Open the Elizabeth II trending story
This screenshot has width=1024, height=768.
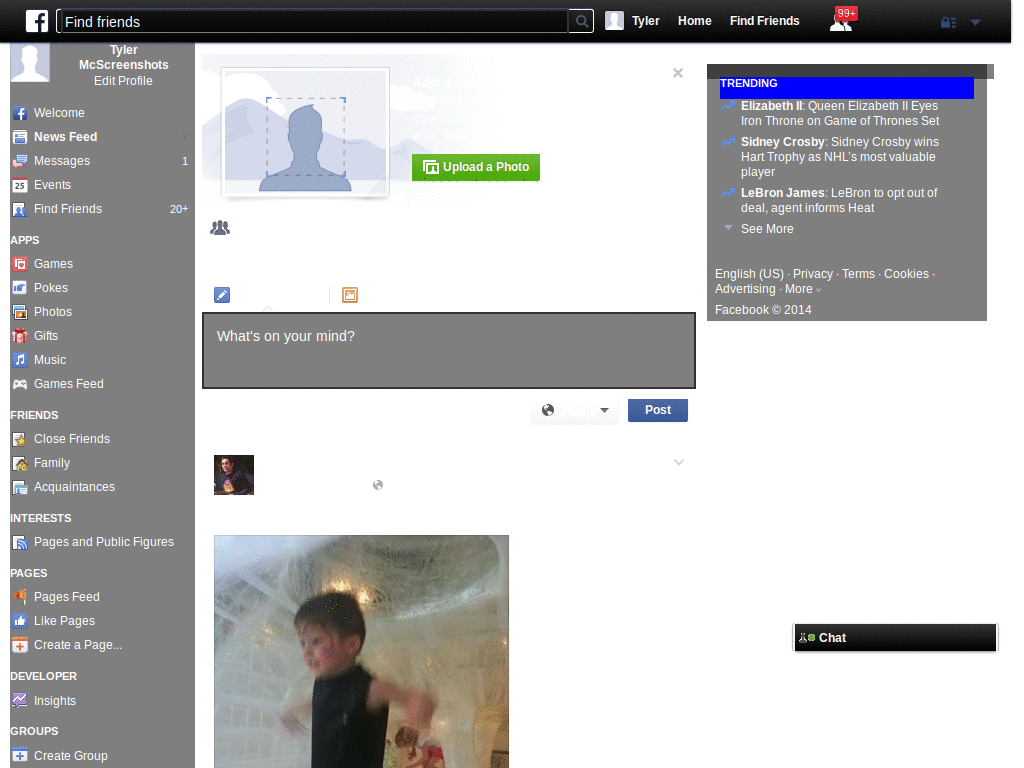(839, 114)
